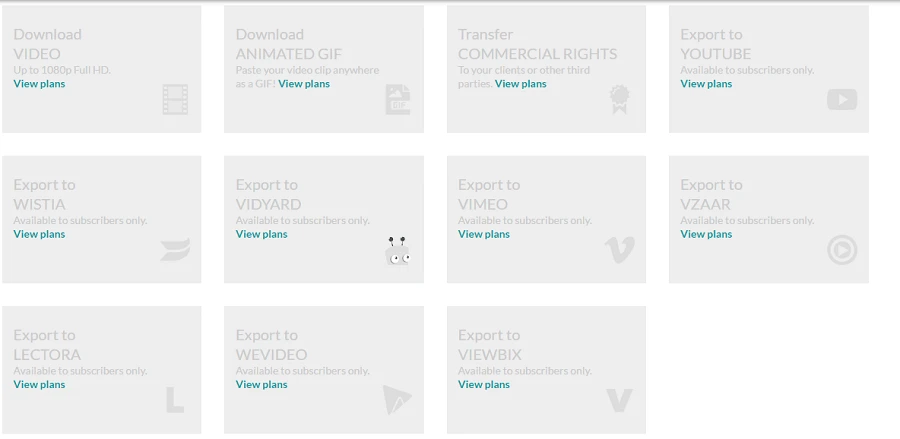Open View plans under Export to Wistia

pyautogui.click(x=39, y=234)
